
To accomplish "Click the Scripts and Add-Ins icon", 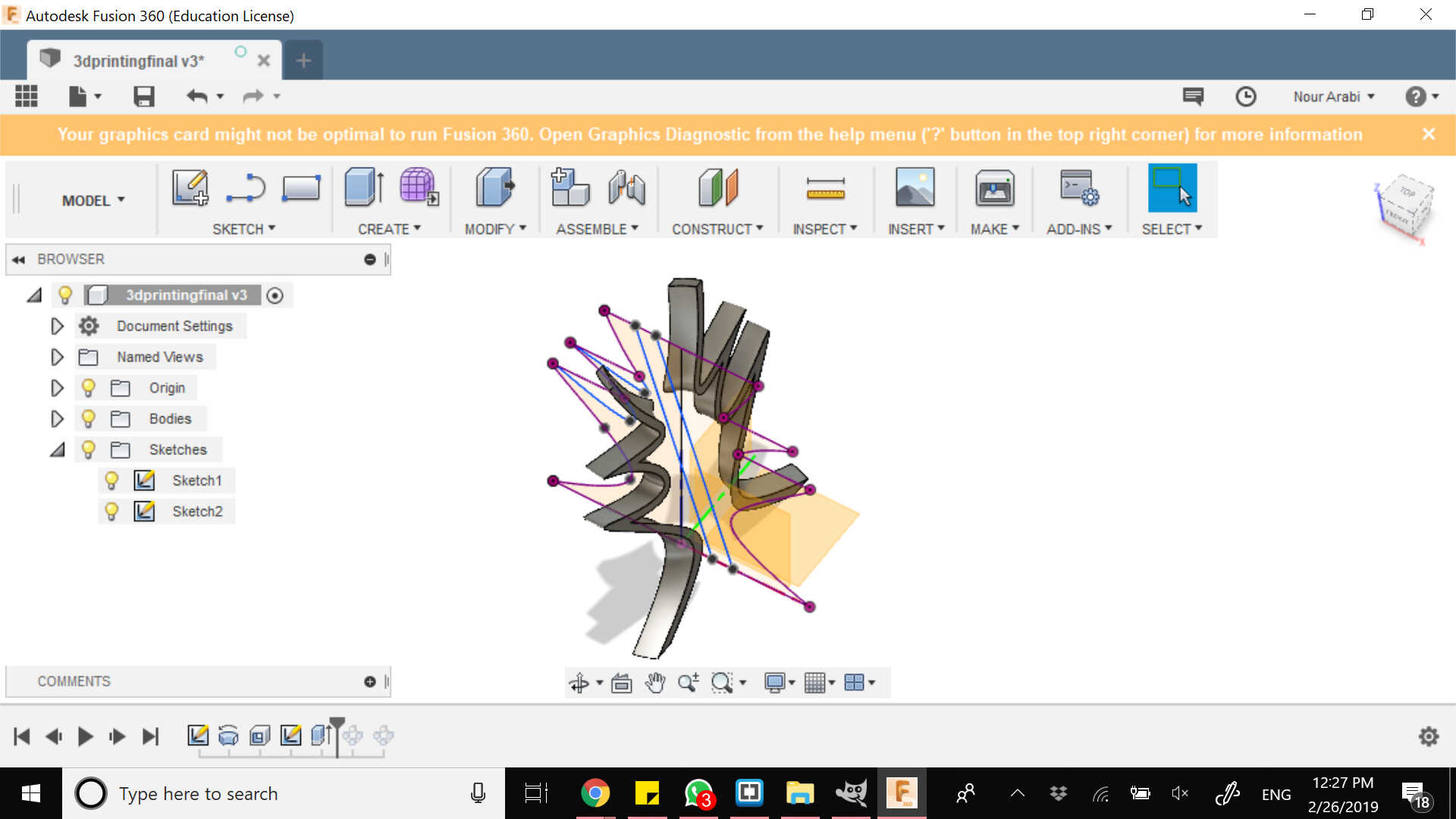I will coord(1078,187).
